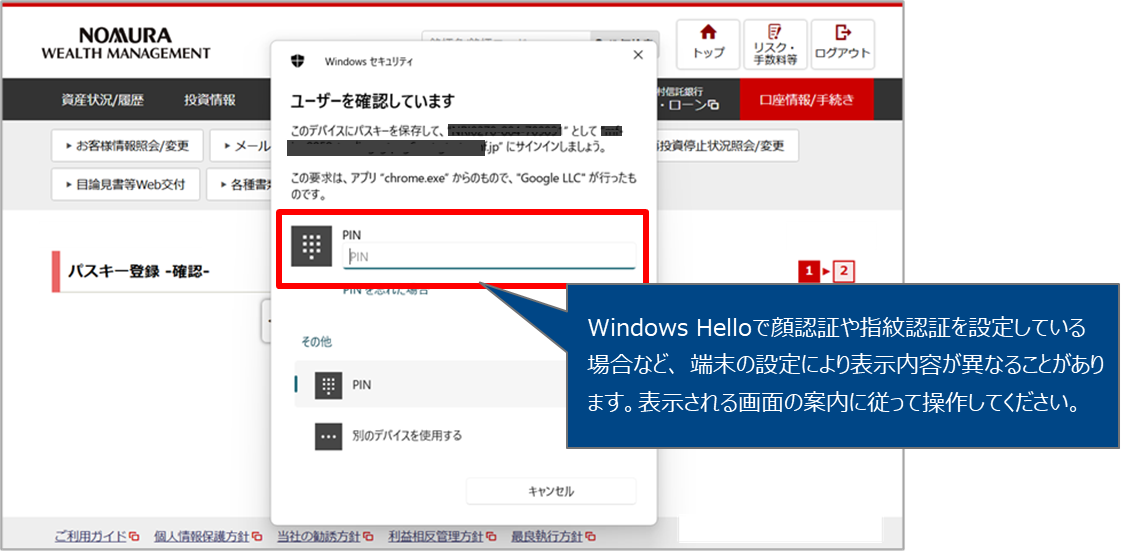Click the three-dot icon for 別のデバイスを使用する
1122x554 pixels.
(328, 436)
